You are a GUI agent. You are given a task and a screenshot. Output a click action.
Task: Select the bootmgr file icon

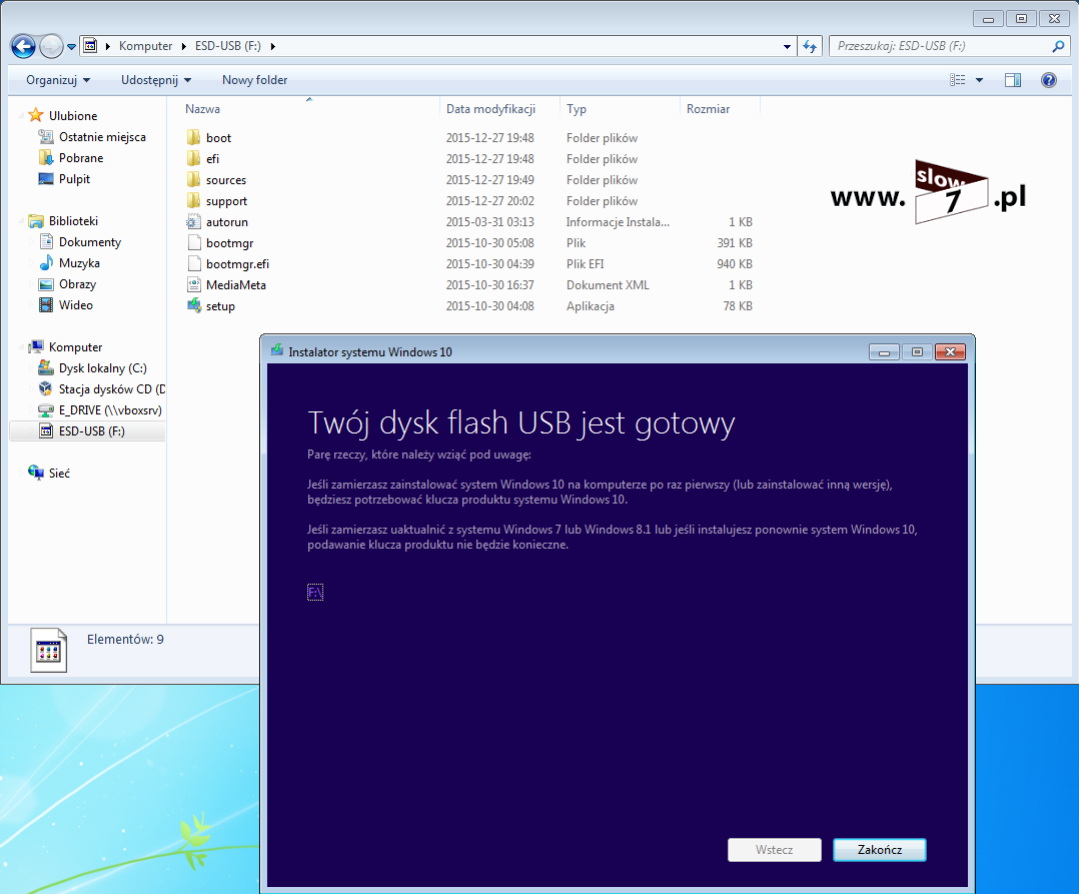tap(193, 243)
